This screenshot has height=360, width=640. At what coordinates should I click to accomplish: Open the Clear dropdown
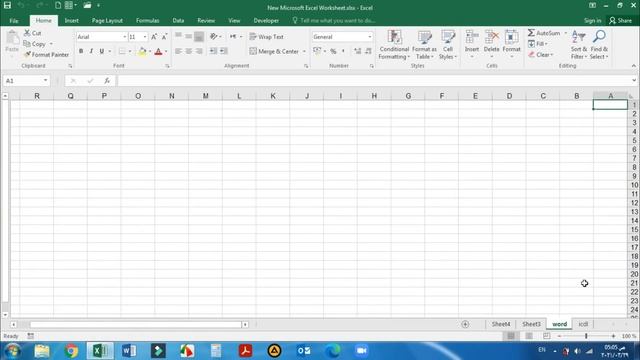point(540,54)
